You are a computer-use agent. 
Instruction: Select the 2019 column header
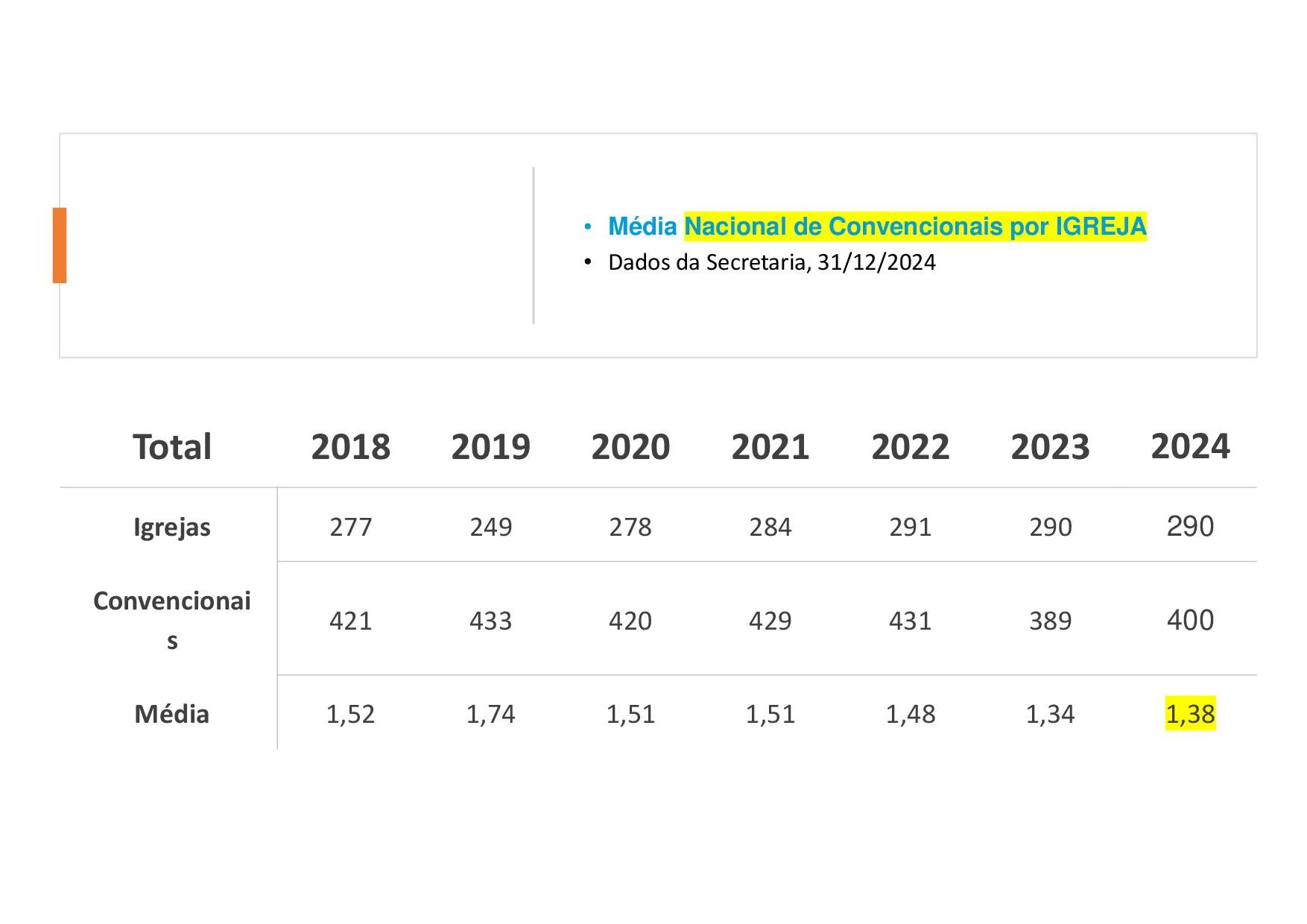click(491, 447)
